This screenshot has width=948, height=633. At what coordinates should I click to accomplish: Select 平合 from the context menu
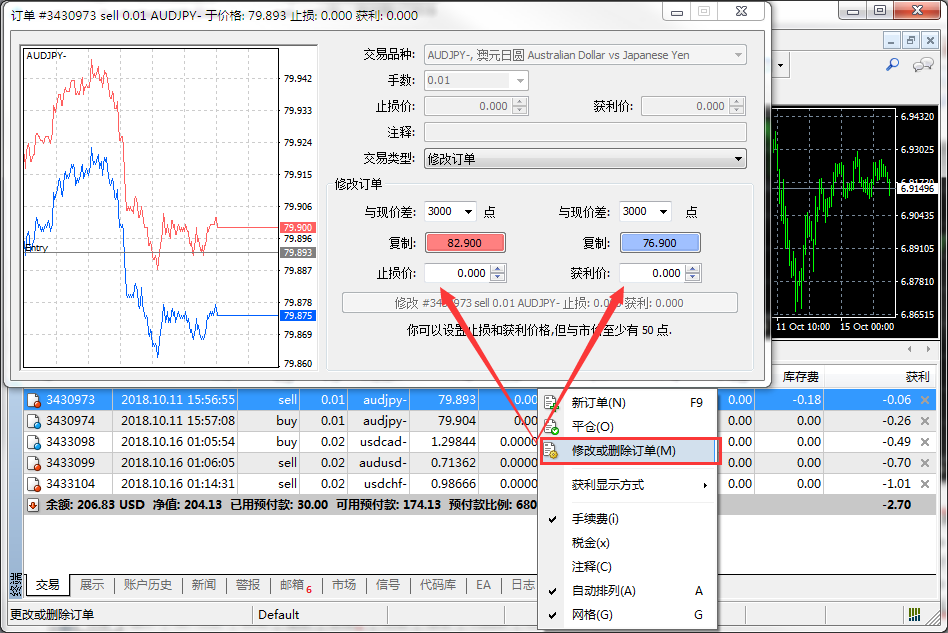(x=592, y=427)
